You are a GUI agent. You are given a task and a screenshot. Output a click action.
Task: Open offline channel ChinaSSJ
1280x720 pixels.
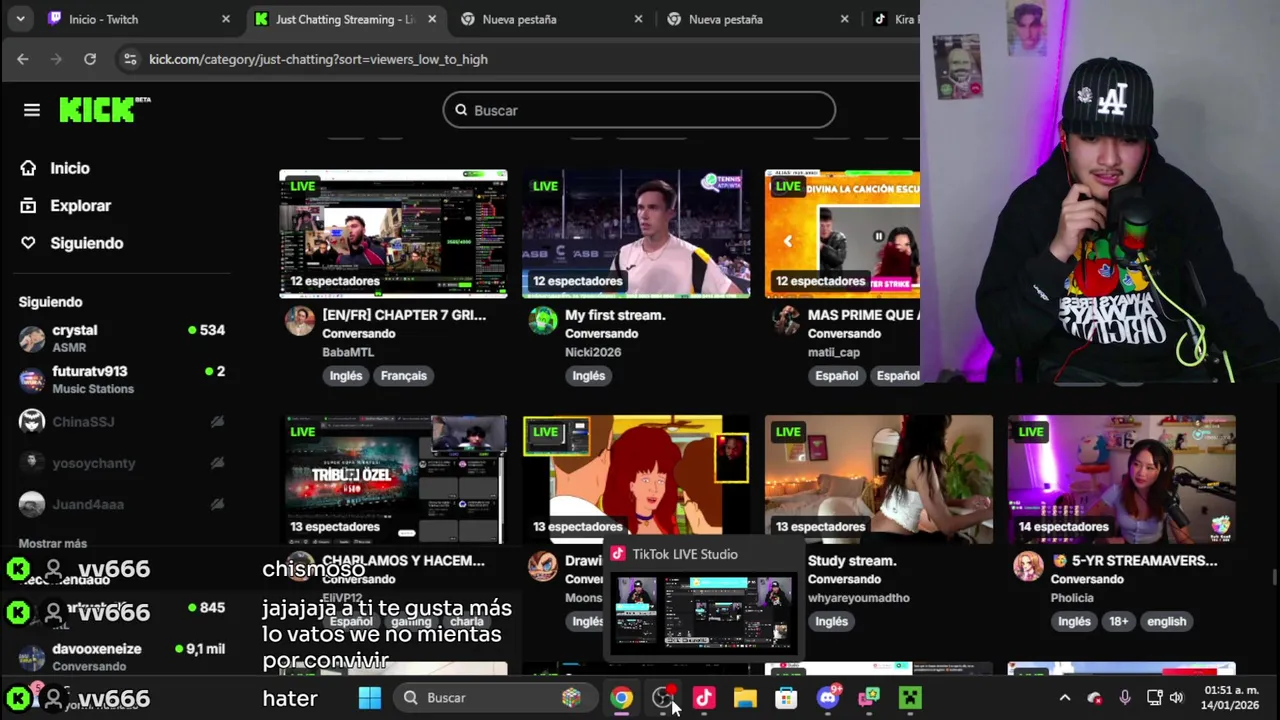pyautogui.click(x=122, y=422)
